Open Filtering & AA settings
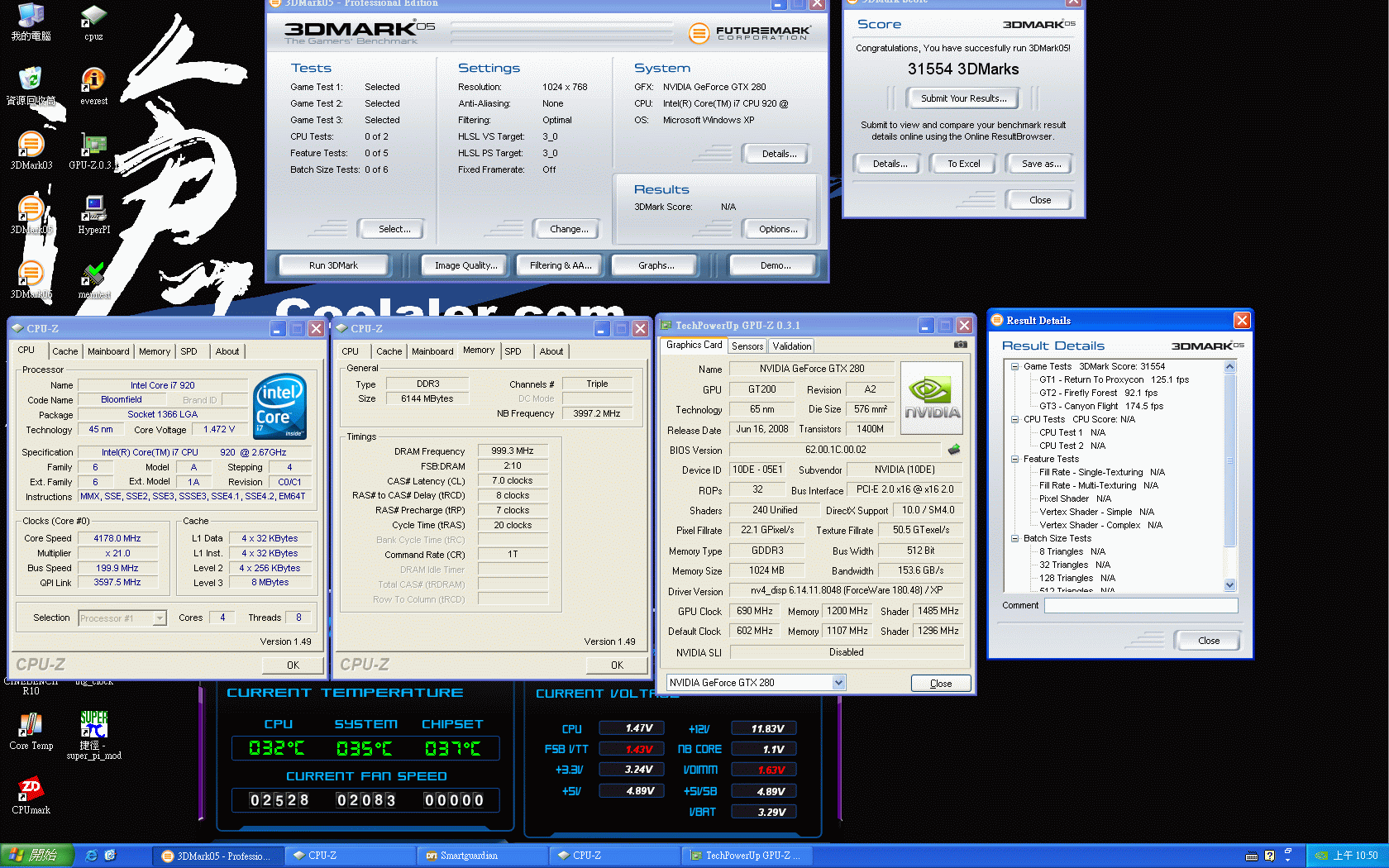1389x868 pixels. pos(561,265)
